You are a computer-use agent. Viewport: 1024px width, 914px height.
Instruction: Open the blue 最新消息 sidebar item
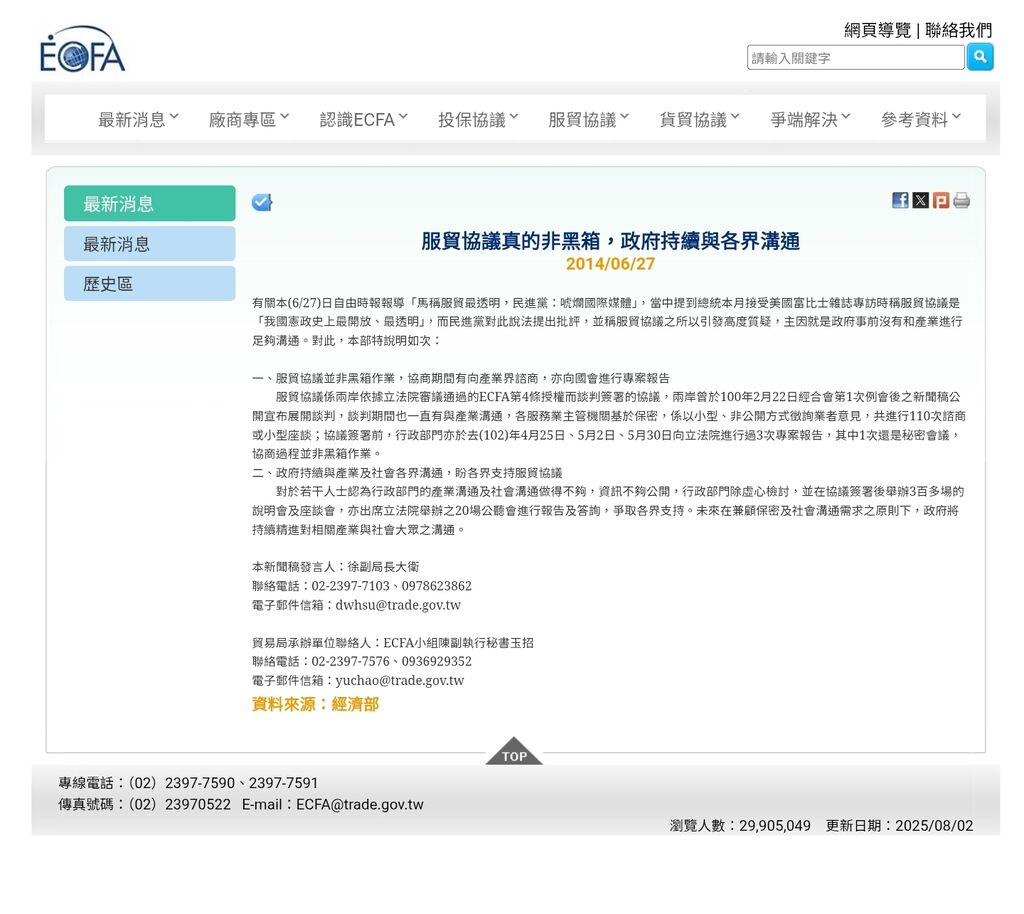[x=150, y=244]
